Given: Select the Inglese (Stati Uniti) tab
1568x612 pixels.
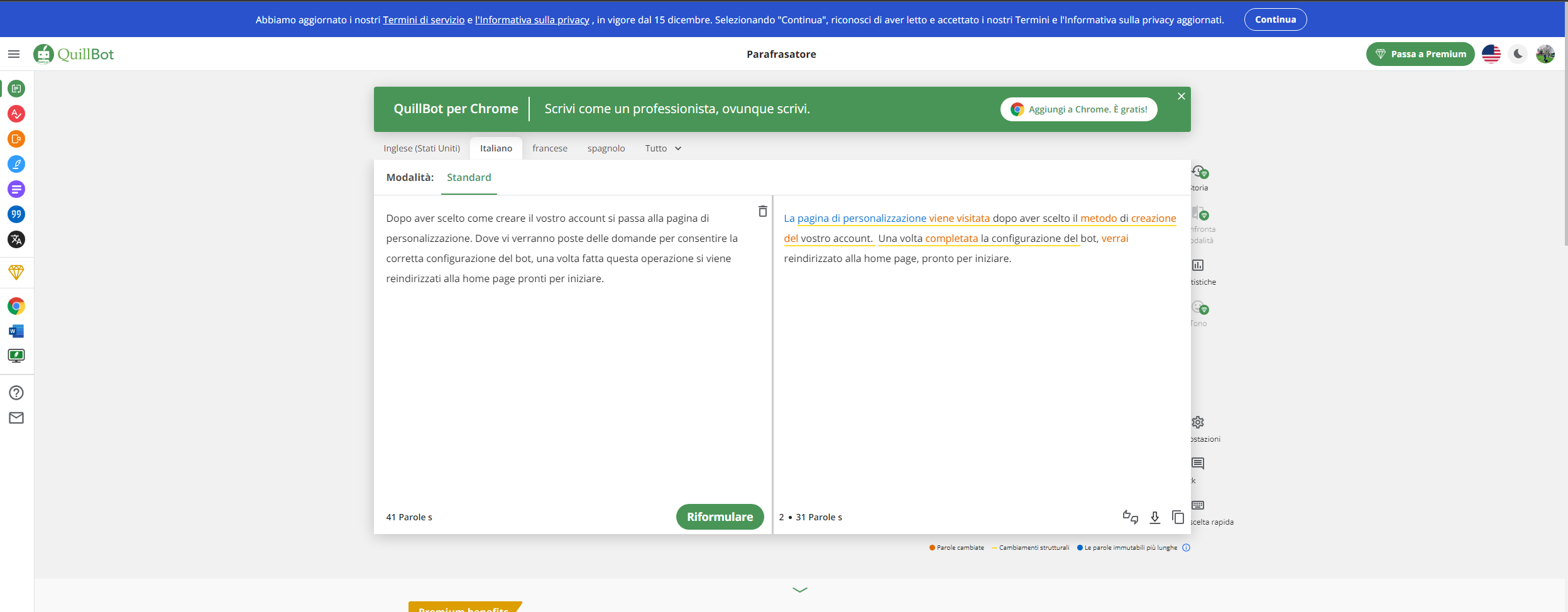Looking at the screenshot, I should pos(422,148).
